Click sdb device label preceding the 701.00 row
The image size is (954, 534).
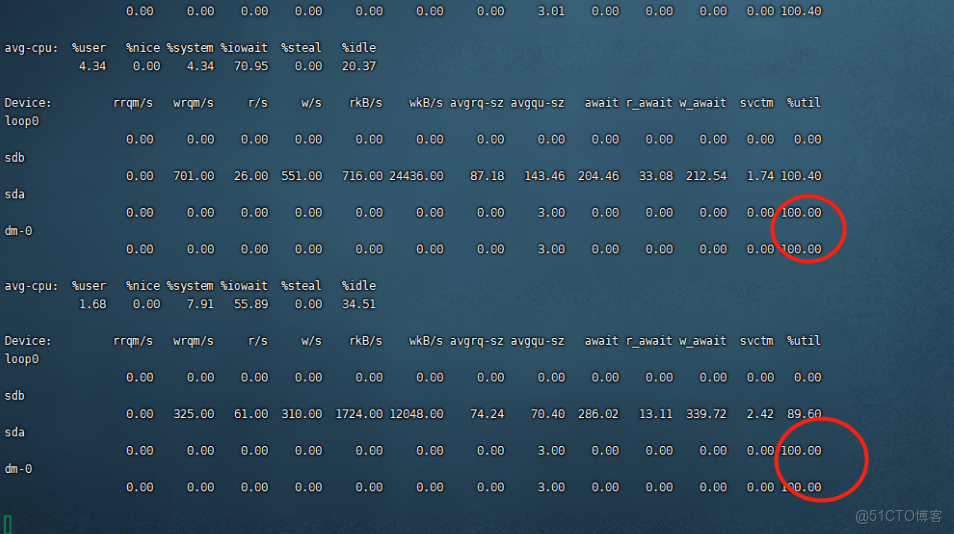tap(15, 158)
